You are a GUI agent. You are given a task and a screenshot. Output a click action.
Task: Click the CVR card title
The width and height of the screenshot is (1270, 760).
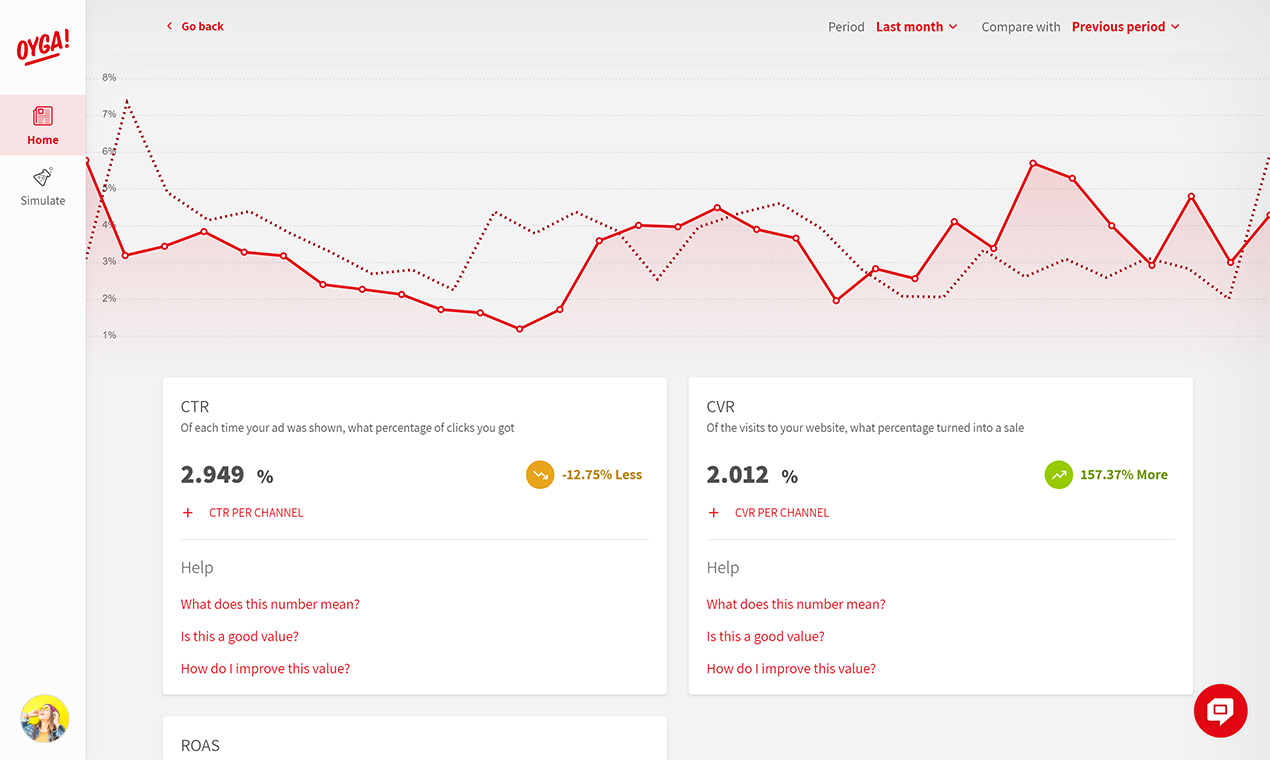[x=721, y=407]
